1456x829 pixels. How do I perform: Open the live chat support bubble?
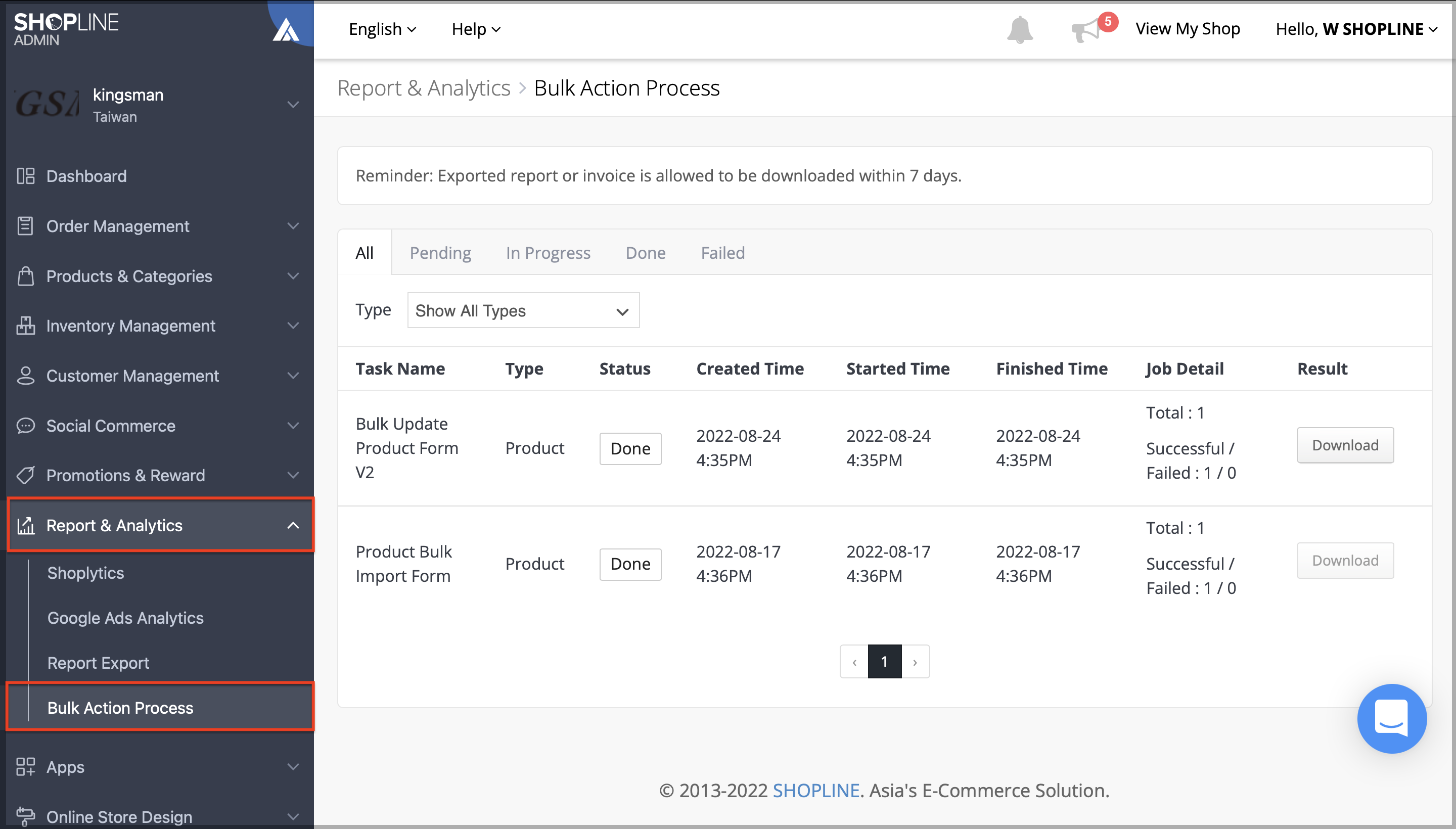point(1391,718)
